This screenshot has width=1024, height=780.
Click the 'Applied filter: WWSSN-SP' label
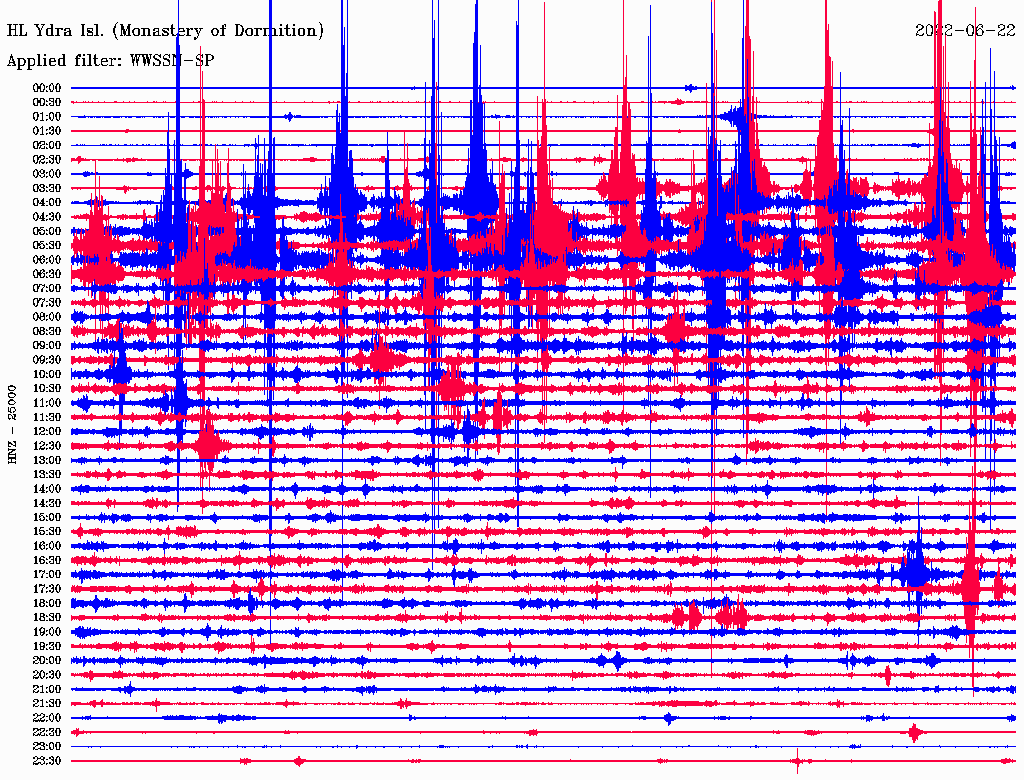point(110,61)
